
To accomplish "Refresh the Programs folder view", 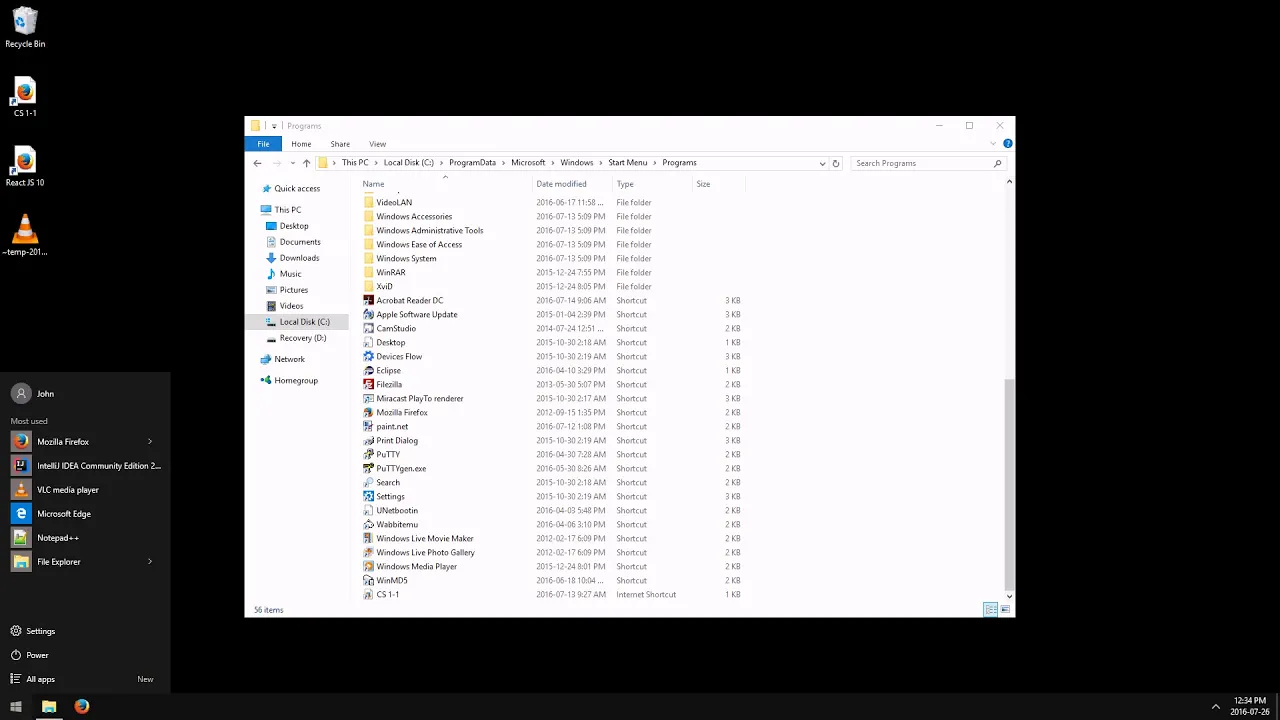I will (836, 163).
